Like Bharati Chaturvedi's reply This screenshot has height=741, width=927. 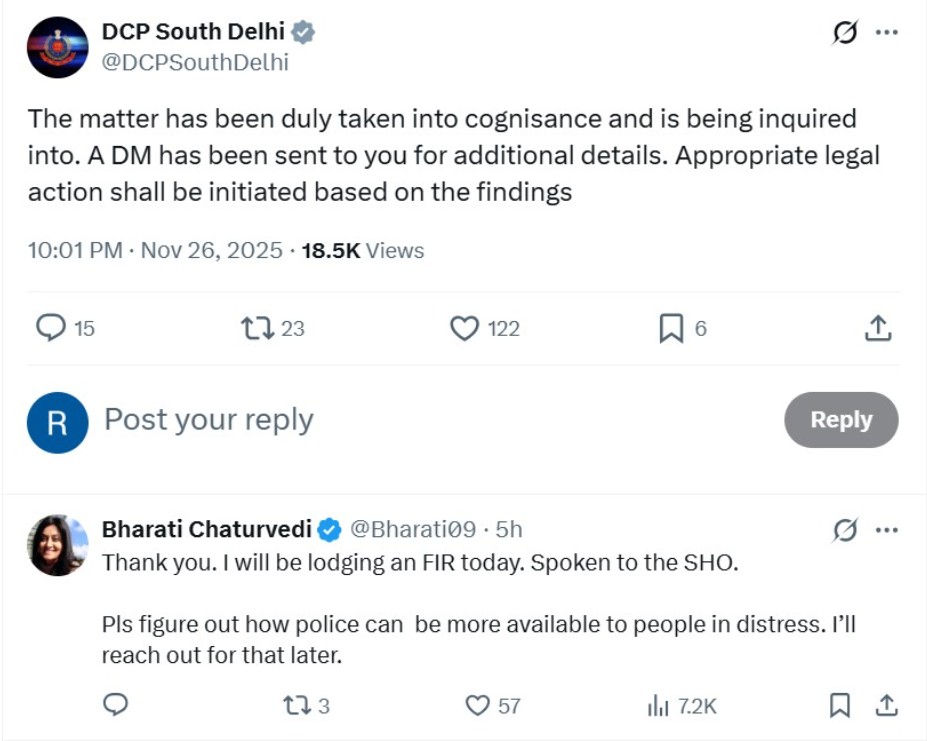point(478,705)
